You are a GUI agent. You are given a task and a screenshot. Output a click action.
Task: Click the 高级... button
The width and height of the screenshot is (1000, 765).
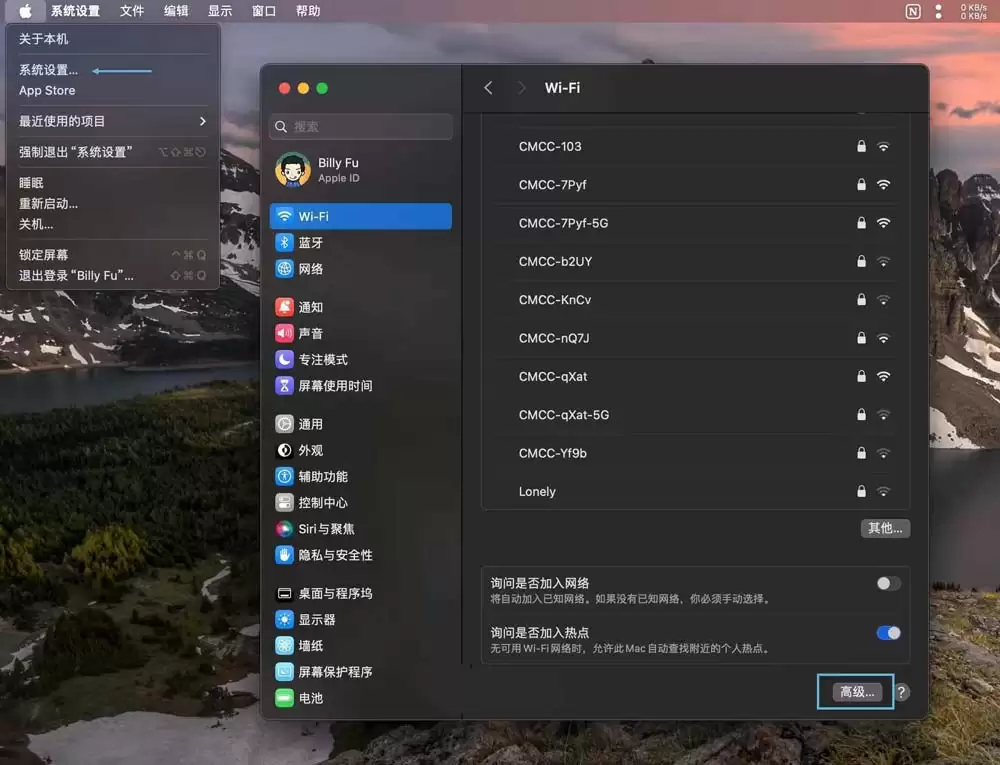pyautogui.click(x=855, y=692)
